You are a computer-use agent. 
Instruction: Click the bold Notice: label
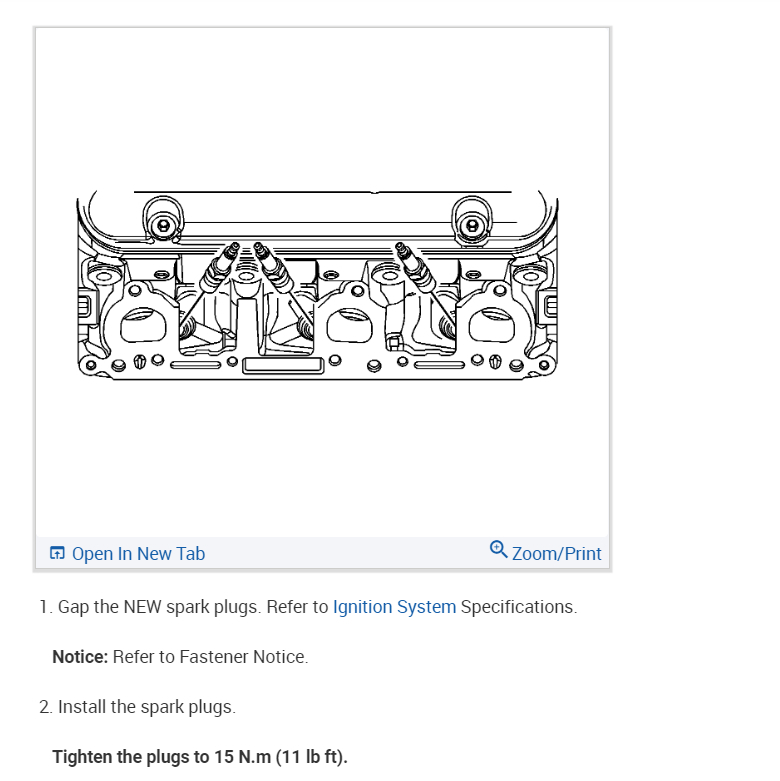click(x=80, y=656)
